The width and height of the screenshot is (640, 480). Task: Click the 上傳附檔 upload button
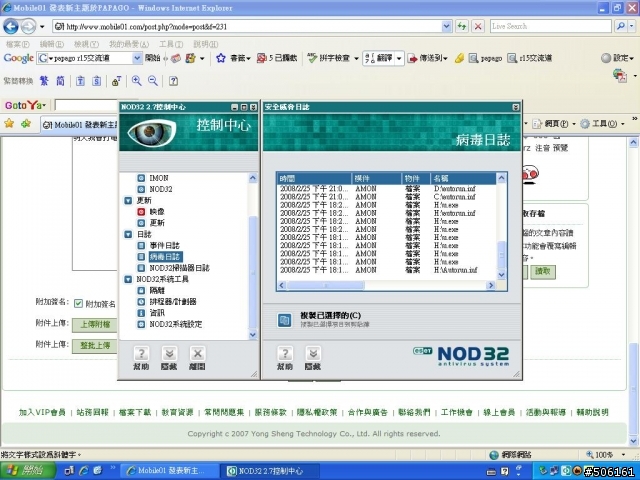95,324
